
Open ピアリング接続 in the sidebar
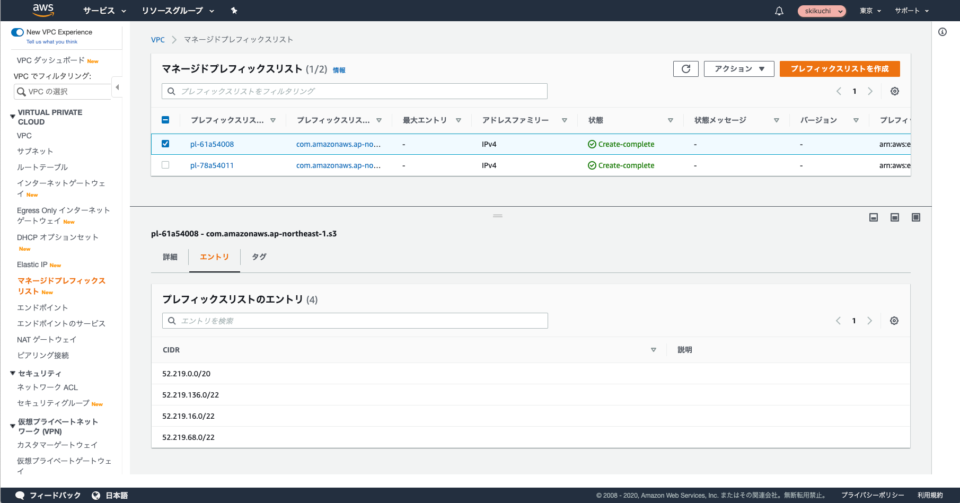(x=43, y=356)
